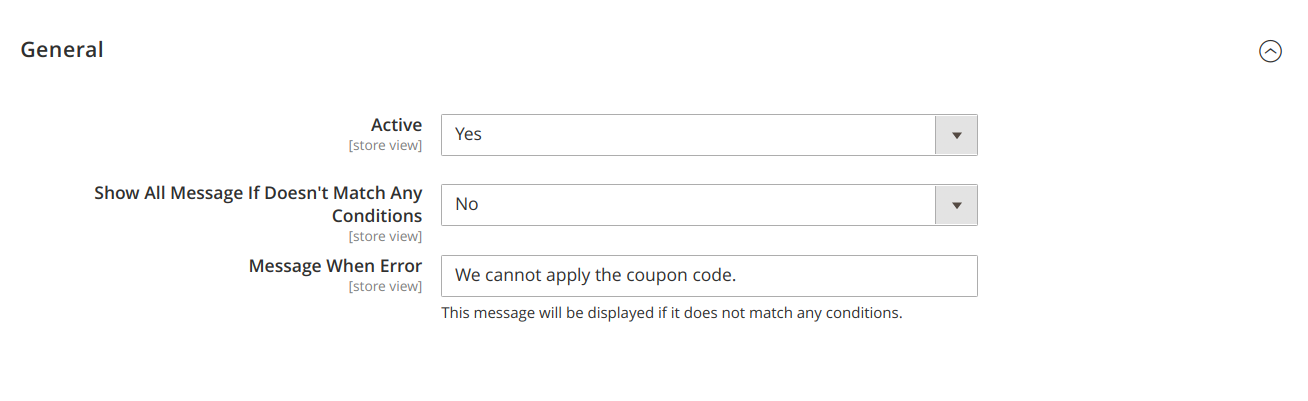
Task: Click the store view scope under Active
Action: (385, 146)
